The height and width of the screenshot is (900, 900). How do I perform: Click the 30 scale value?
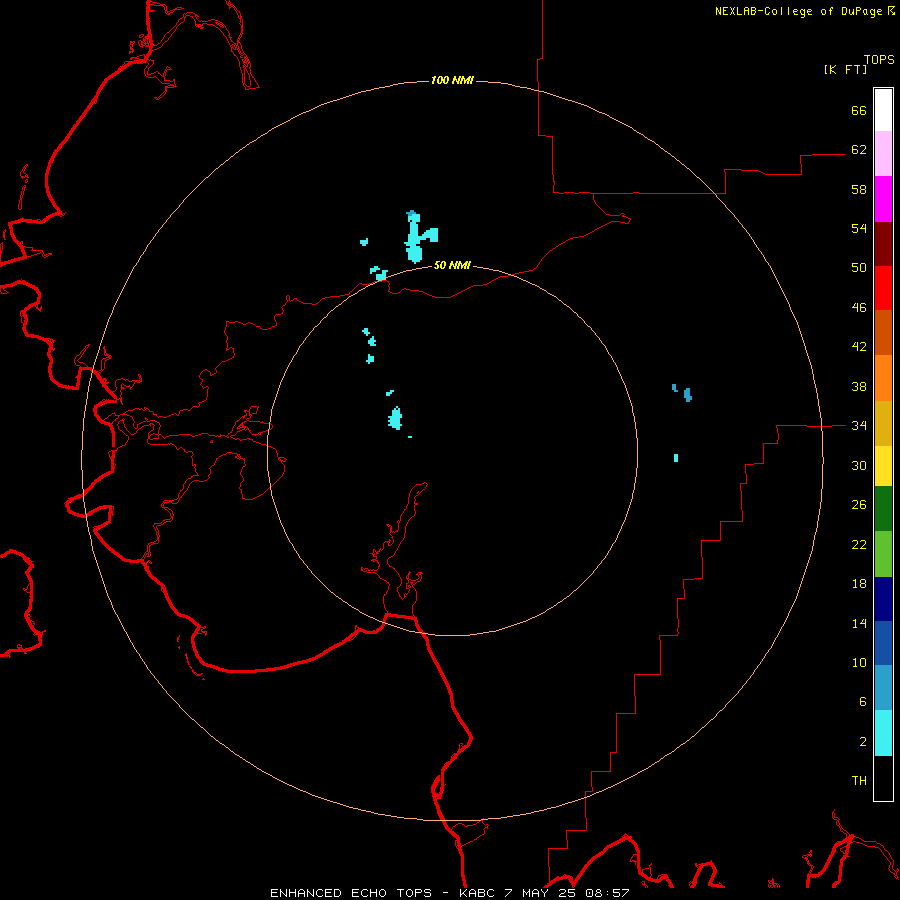859,465
